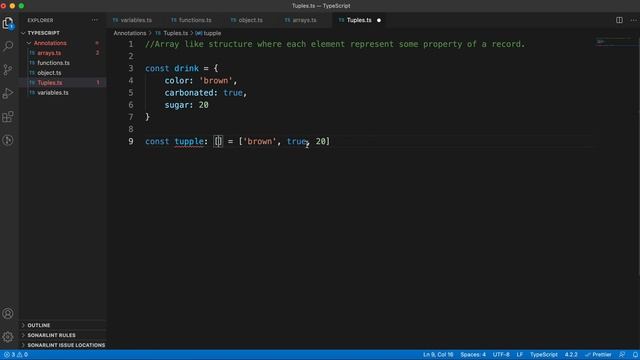640x360 pixels.
Task: Open the Explorer view icon
Action: point(8,23)
